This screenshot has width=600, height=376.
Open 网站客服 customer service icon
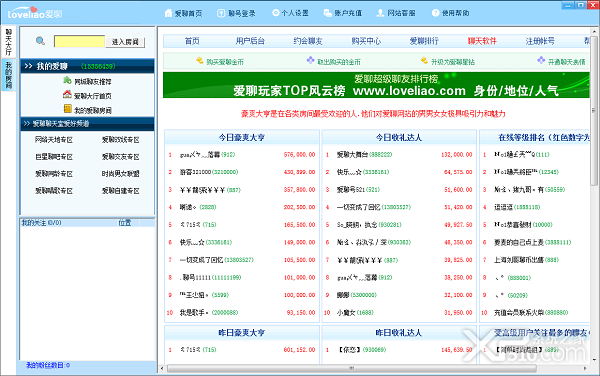point(380,13)
